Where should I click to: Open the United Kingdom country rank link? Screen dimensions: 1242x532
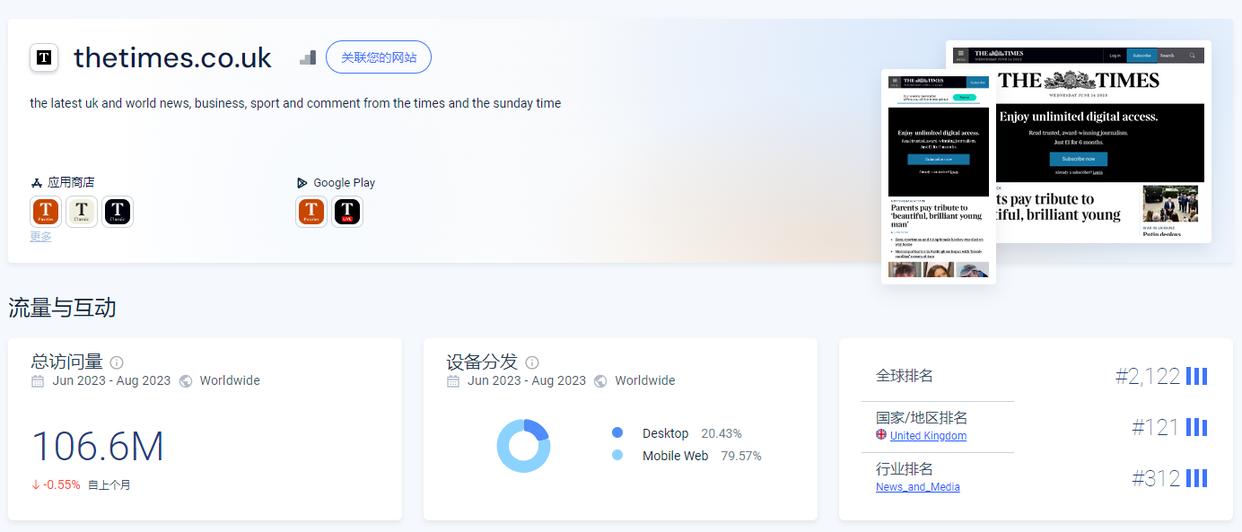tap(927, 436)
